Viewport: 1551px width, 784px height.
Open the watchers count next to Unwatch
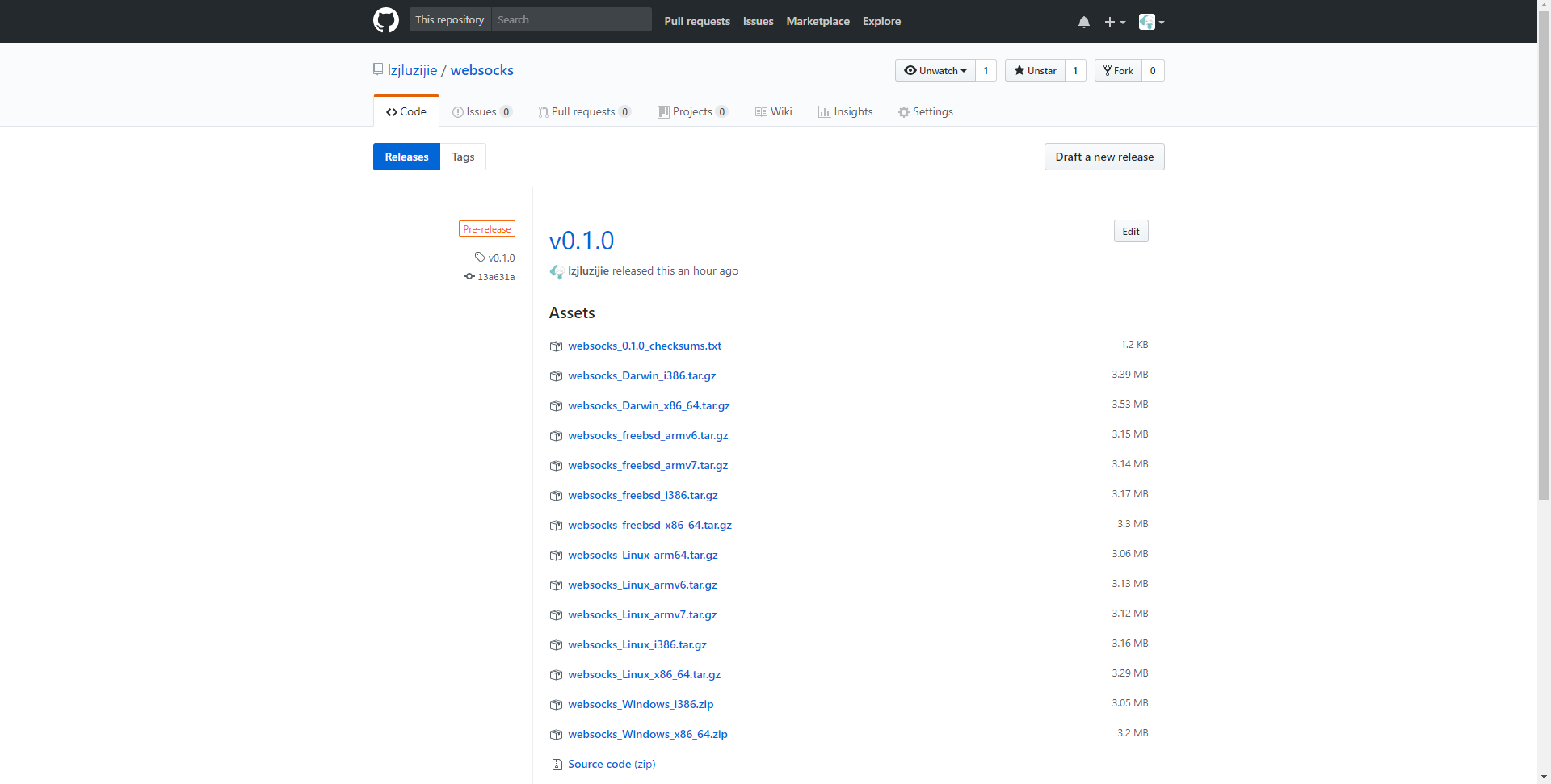click(x=986, y=70)
